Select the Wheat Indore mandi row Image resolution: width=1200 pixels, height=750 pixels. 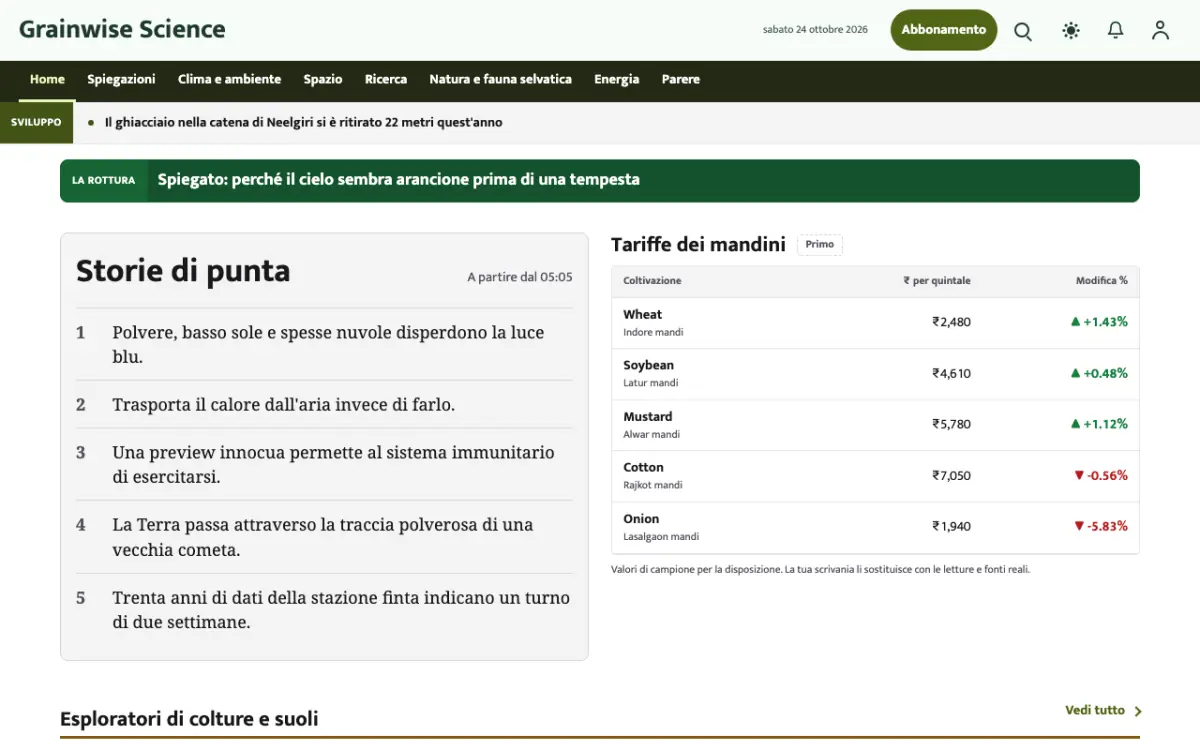click(x=875, y=323)
